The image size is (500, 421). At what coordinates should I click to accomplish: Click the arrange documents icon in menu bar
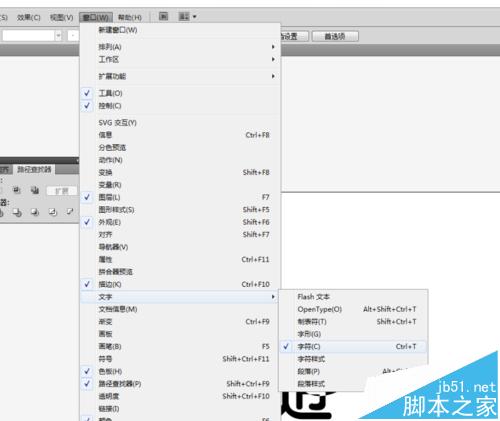(x=184, y=16)
